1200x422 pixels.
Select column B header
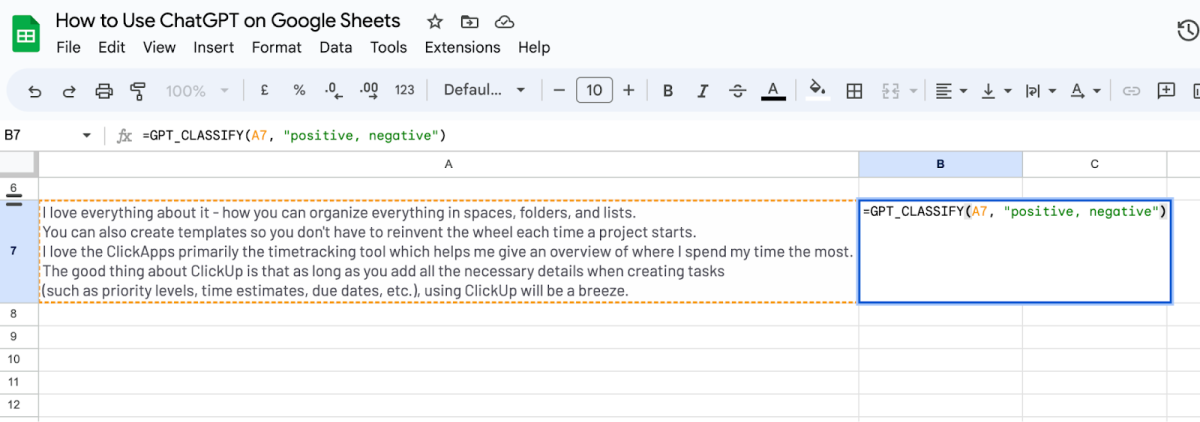point(940,164)
